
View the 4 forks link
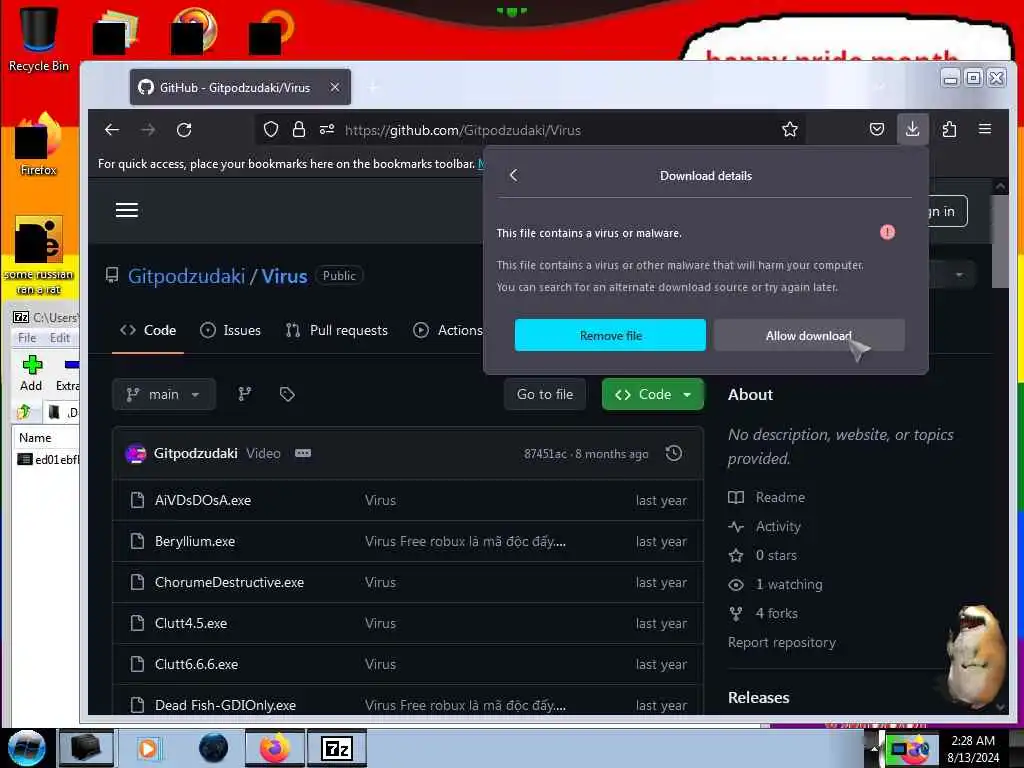(x=776, y=613)
